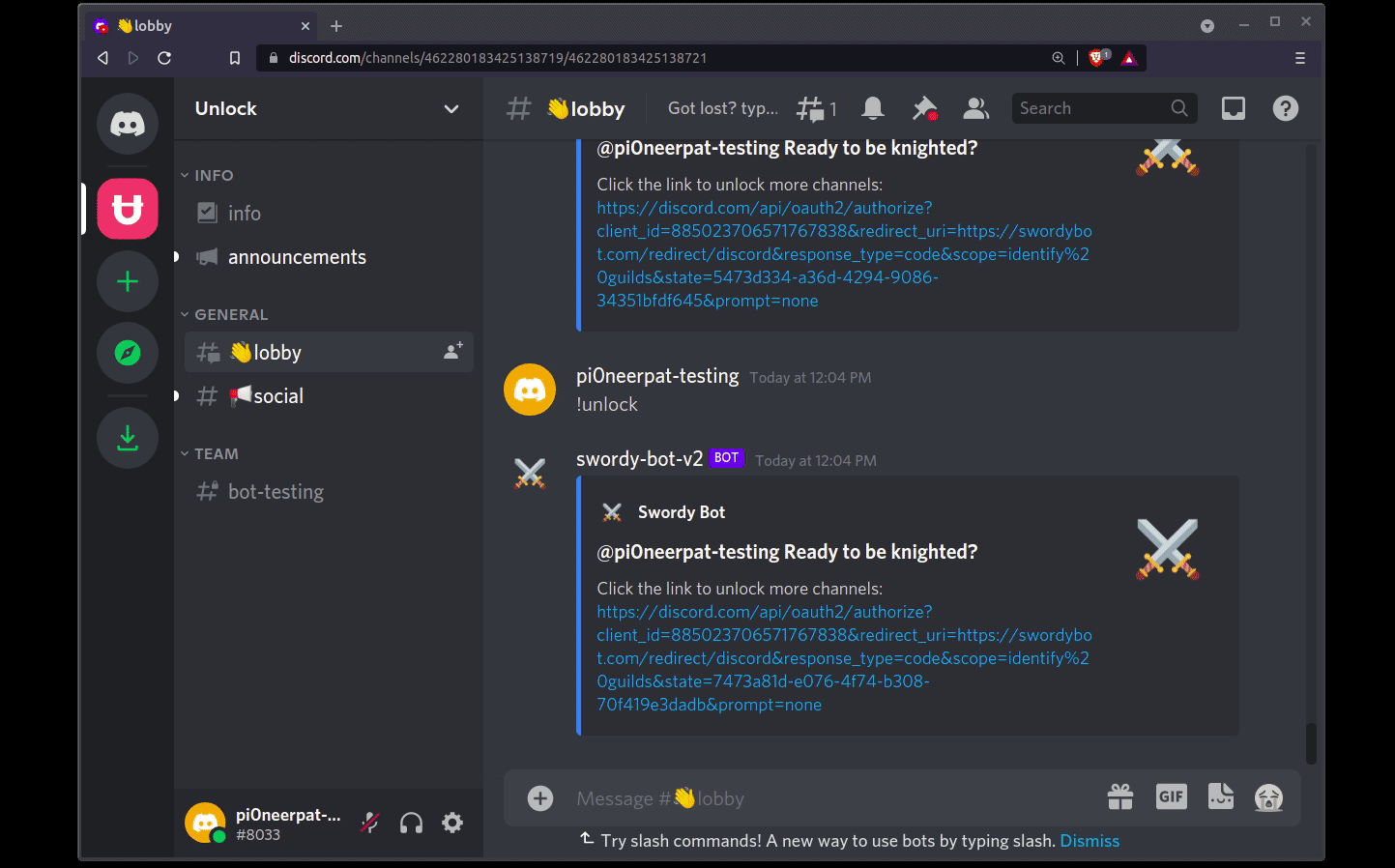Screen dimensions: 1395x868
Task: Open browser profile dropdown circle icon
Action: [1207, 26]
